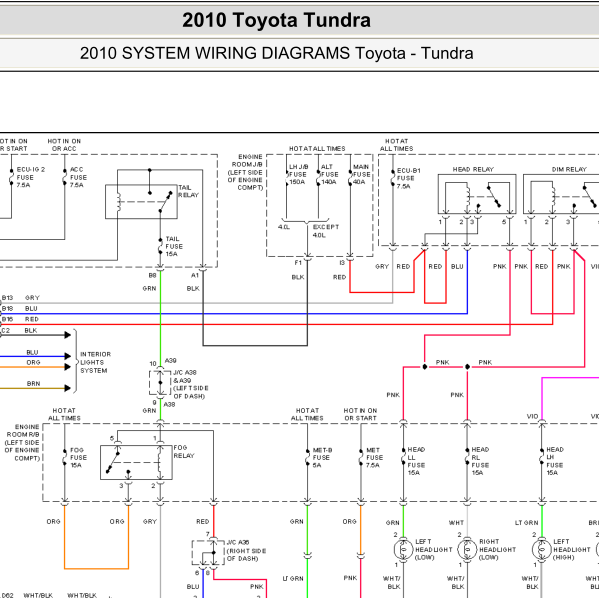Screen dimensions: 599x598
Task: Click the arrowhead on the C2 BLK wire
Action: (x=68, y=335)
